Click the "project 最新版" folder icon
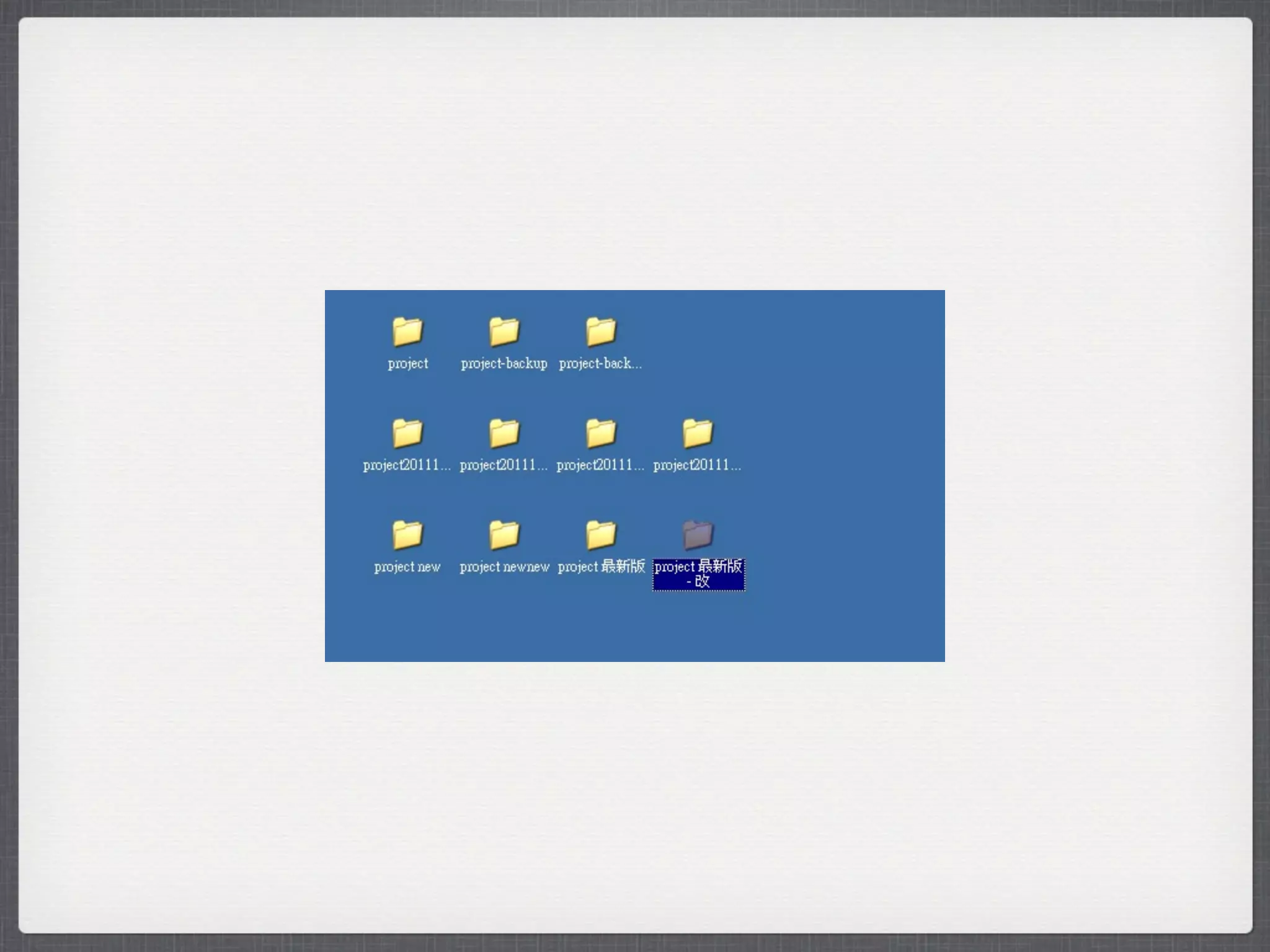The height and width of the screenshot is (952, 1270). [x=601, y=535]
